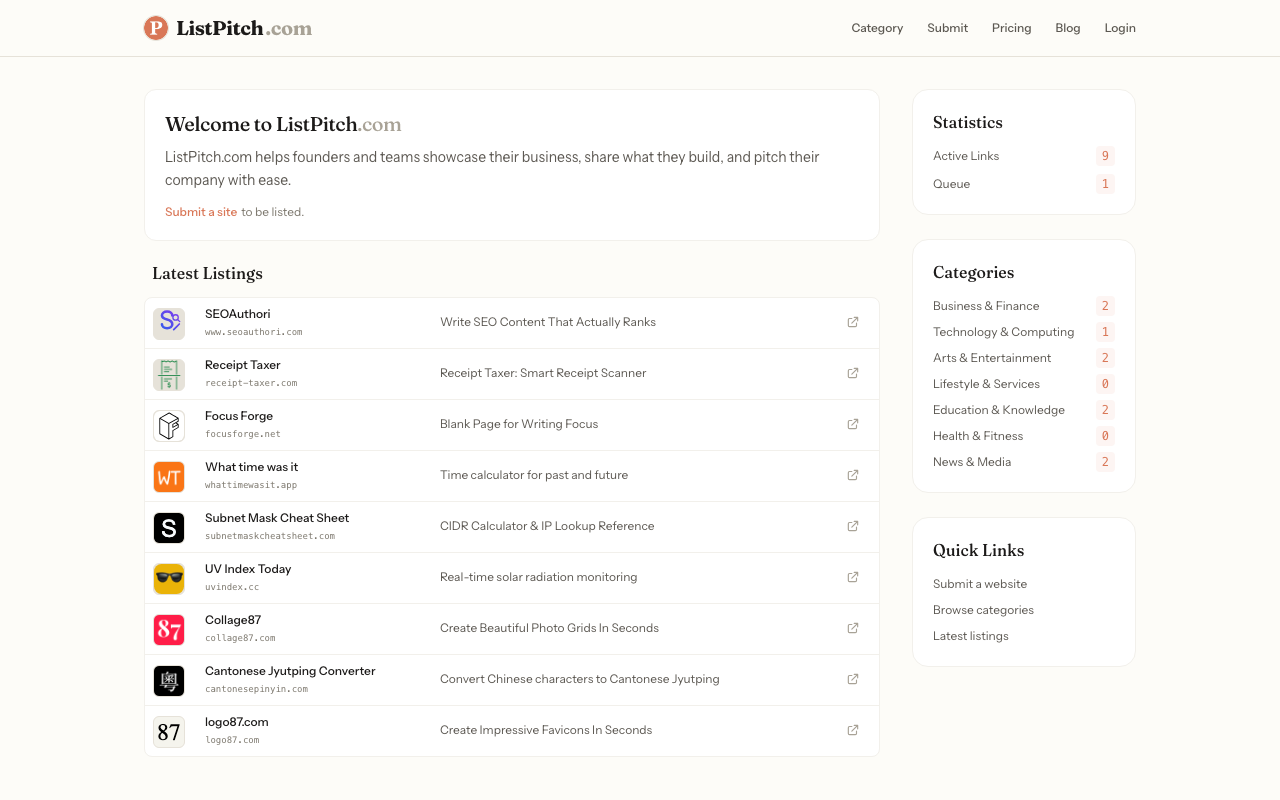Click the Subnet Mask Cheat Sheet title
Viewport: 1280px width, 800px height.
pos(277,518)
